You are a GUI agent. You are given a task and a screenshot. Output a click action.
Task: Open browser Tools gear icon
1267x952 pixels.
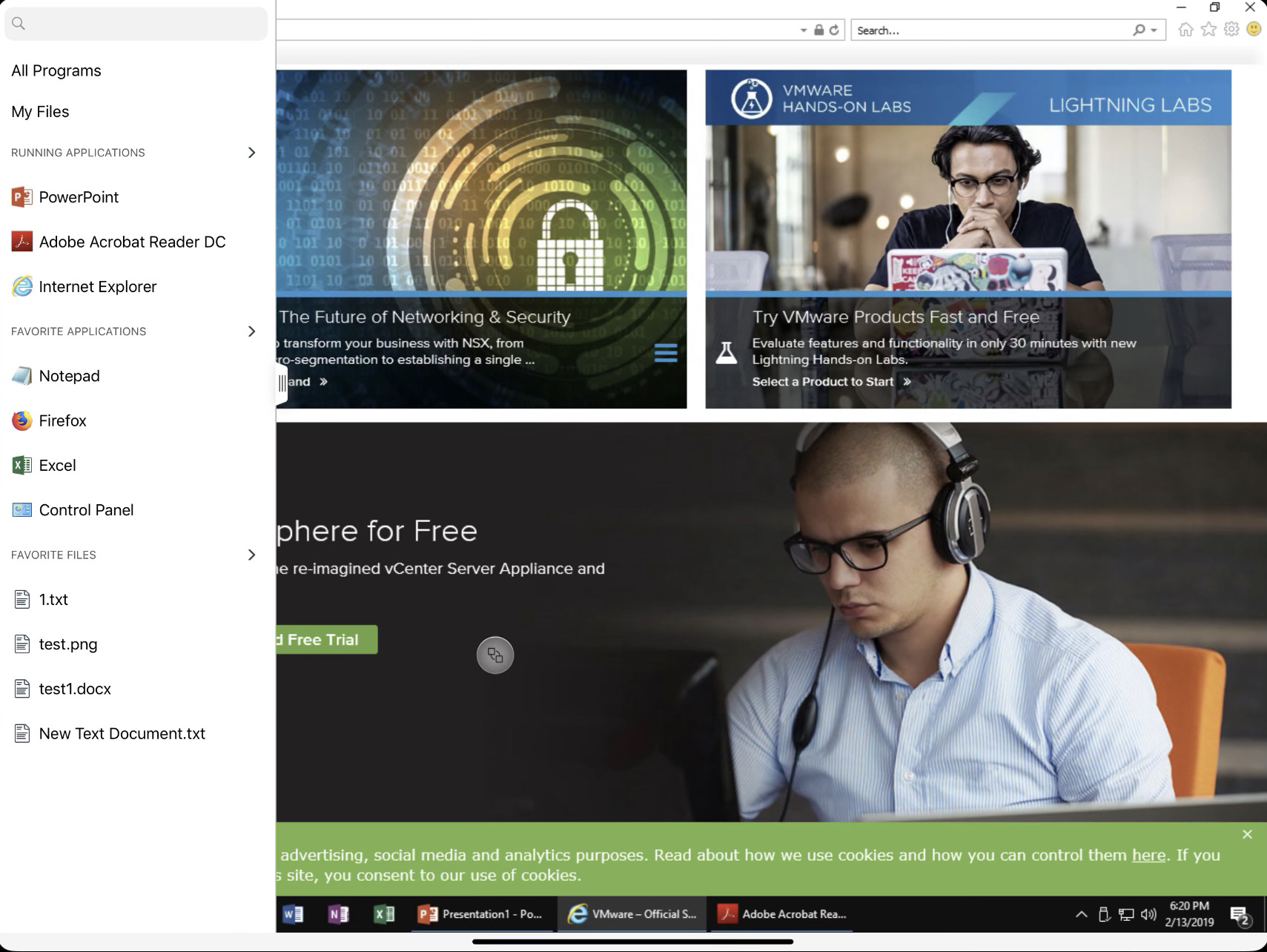pyautogui.click(x=1231, y=29)
